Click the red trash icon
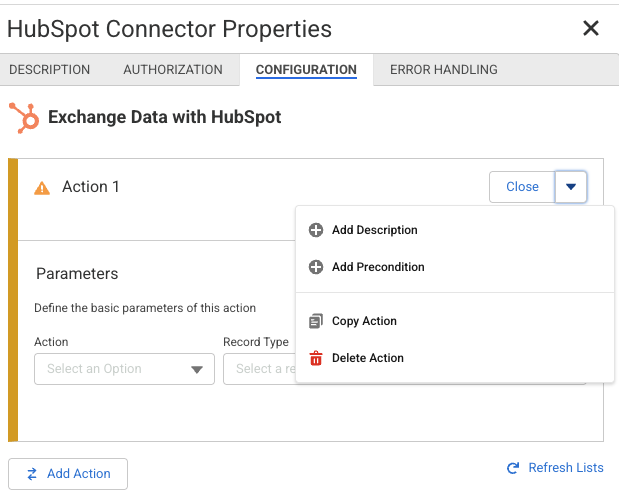This screenshot has height=494, width=619. [x=316, y=358]
